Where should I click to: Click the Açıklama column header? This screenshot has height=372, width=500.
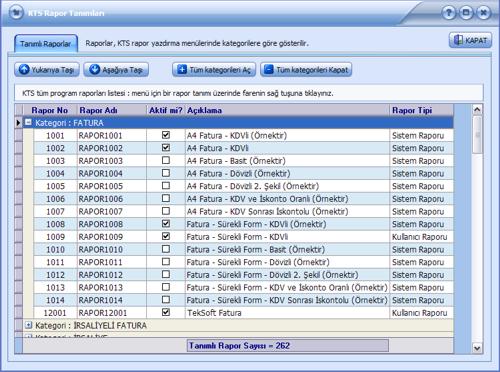pyautogui.click(x=287, y=110)
